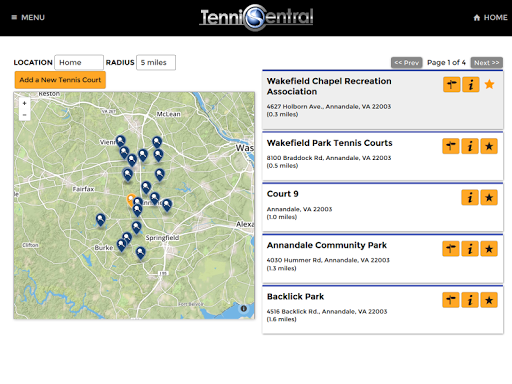
Task: Open map attribution info icon
Action: point(244,309)
